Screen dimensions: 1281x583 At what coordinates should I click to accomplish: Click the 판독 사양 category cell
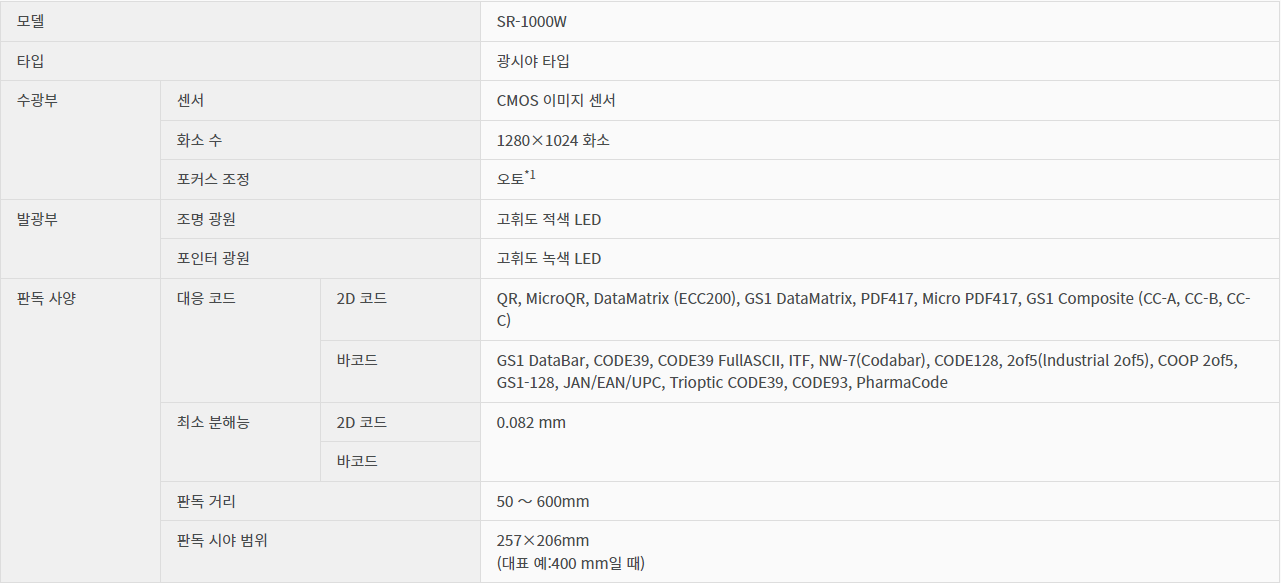pos(46,298)
